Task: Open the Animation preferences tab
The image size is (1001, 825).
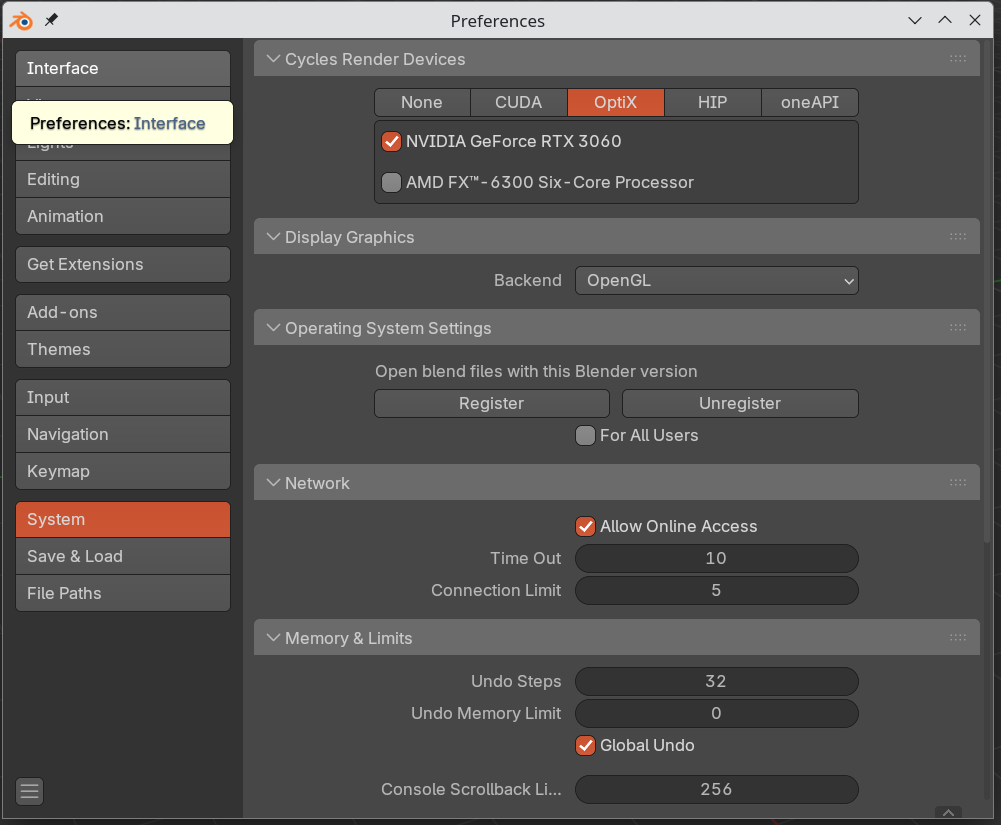Action: pyautogui.click(x=123, y=216)
